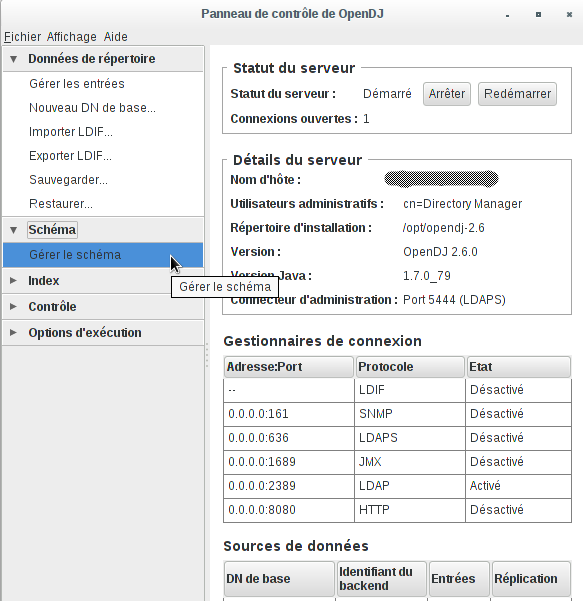Click the 1.7.0_79 Java version value
The height and width of the screenshot is (601, 583).
[x=427, y=276]
